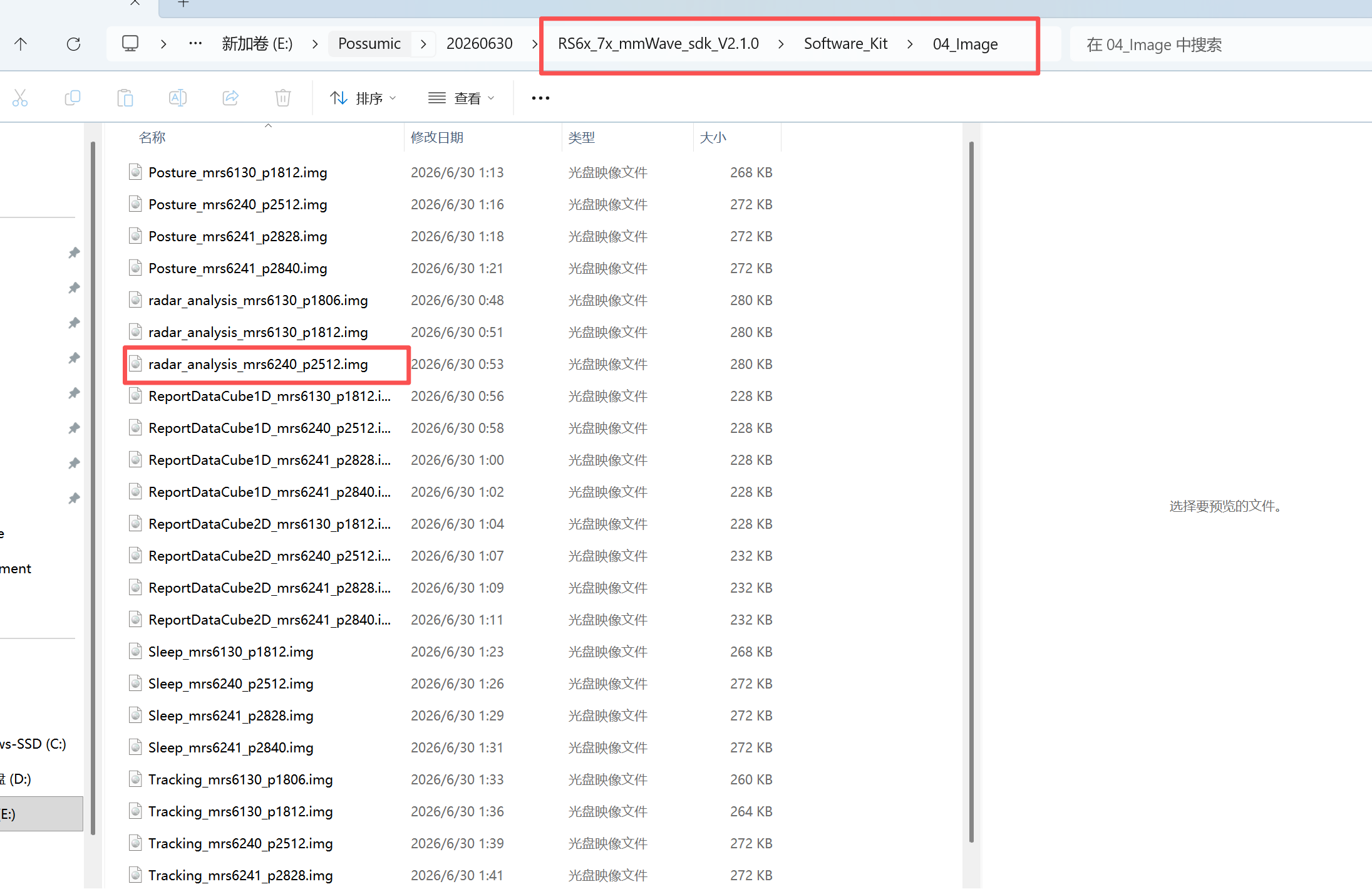The image size is (1372, 889).
Task: Navigate to Possumic breadcrumb folder
Action: pos(369,44)
